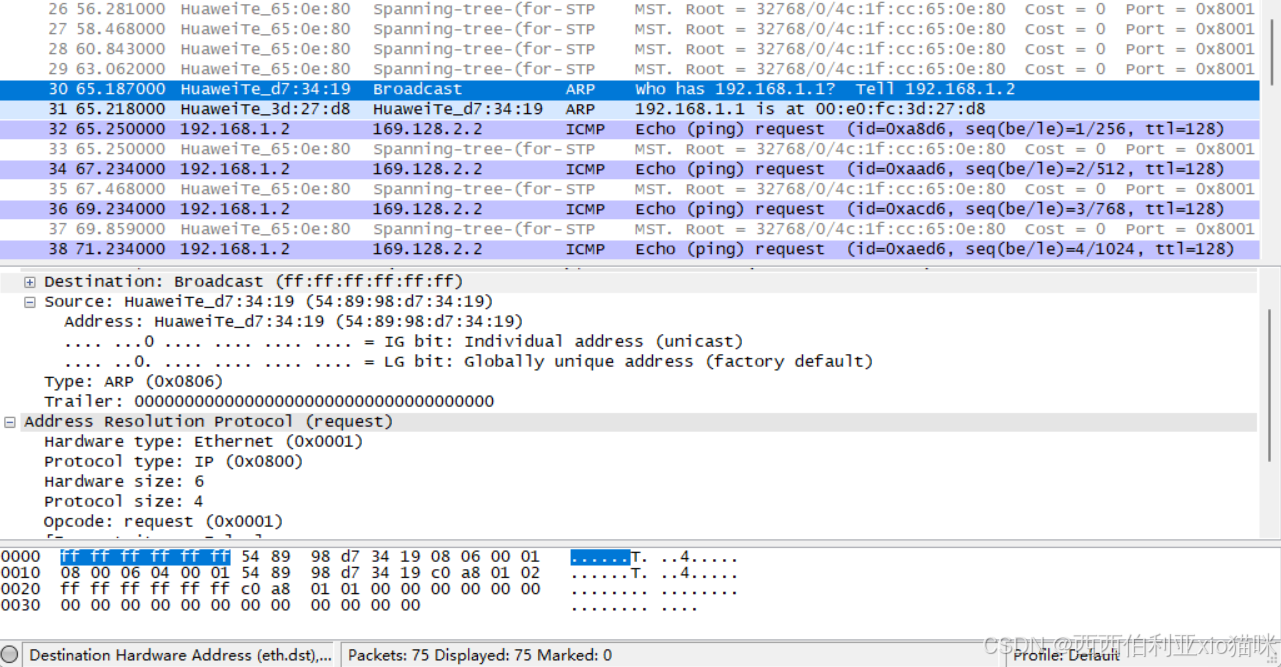
Task: Collapse the Source: HuaweiTe_d7:34:19 node
Action: click(30, 302)
